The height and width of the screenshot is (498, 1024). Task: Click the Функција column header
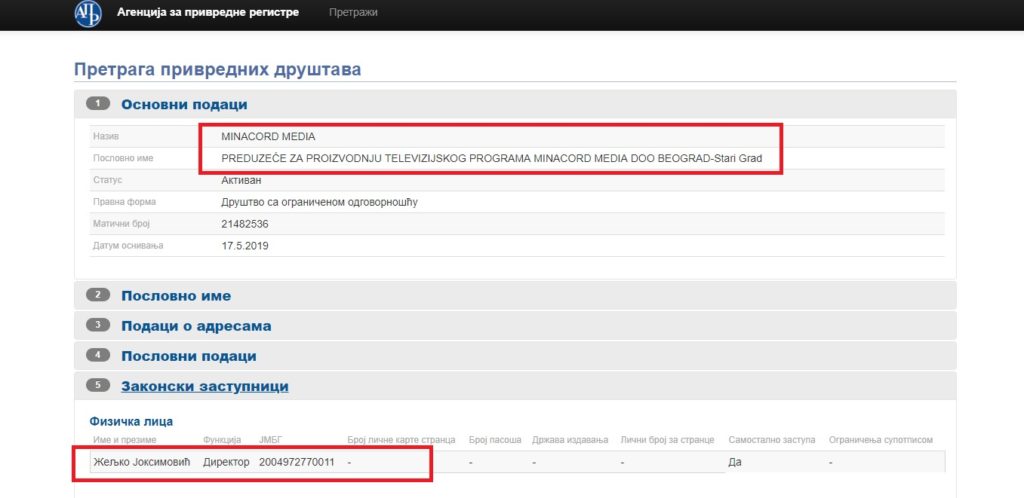(222, 441)
